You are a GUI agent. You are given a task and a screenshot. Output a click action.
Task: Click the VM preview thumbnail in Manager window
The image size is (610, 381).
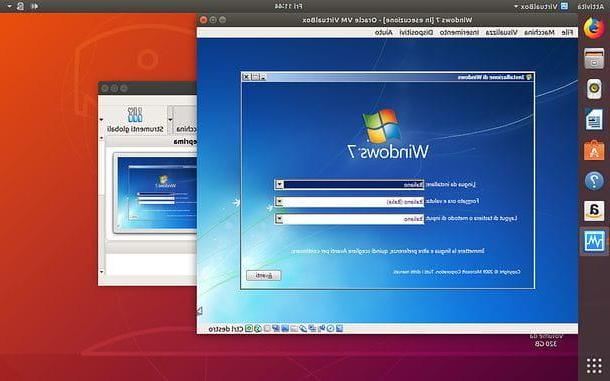pyautogui.click(x=158, y=193)
